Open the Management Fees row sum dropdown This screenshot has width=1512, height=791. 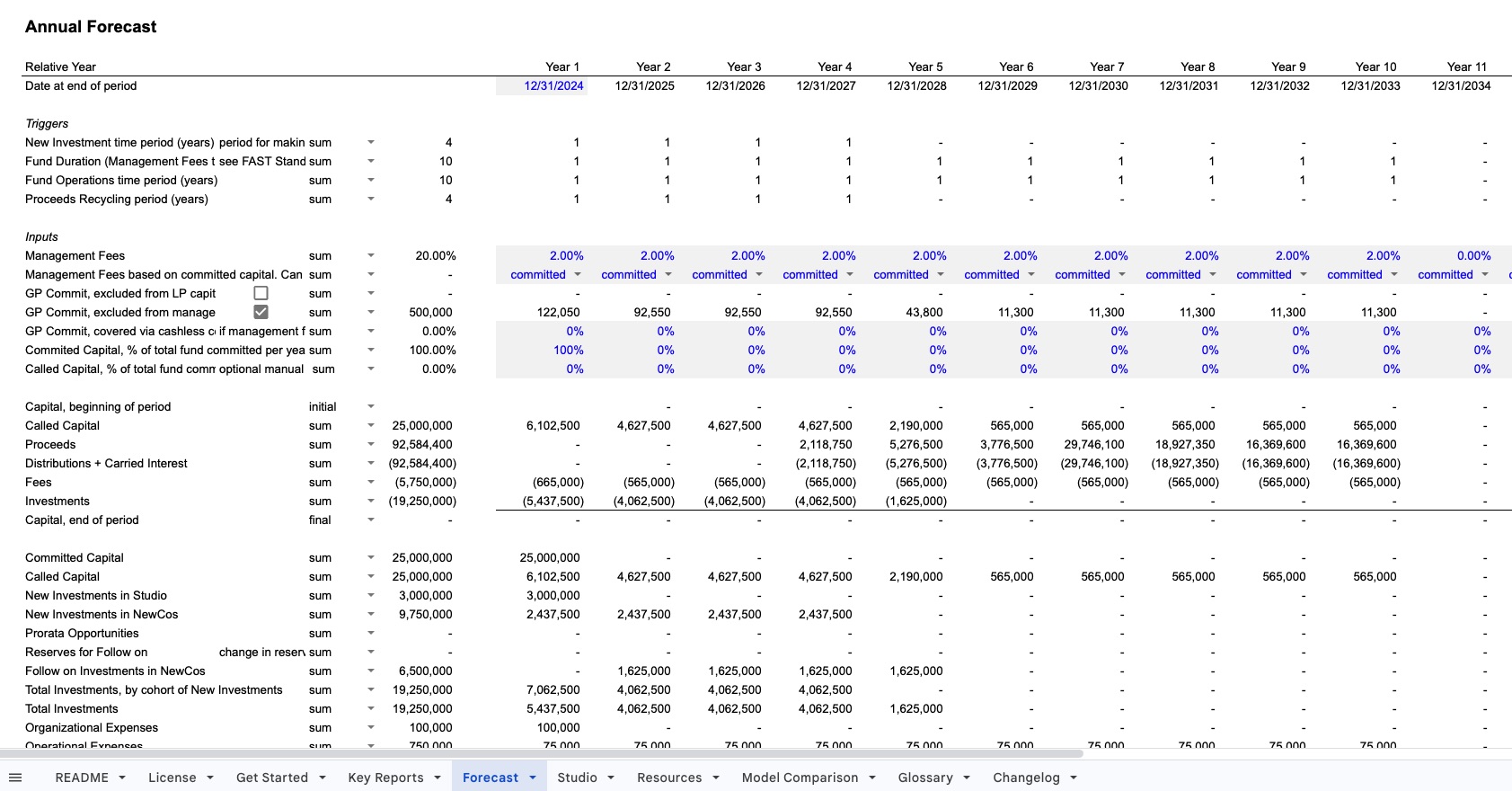tap(371, 255)
